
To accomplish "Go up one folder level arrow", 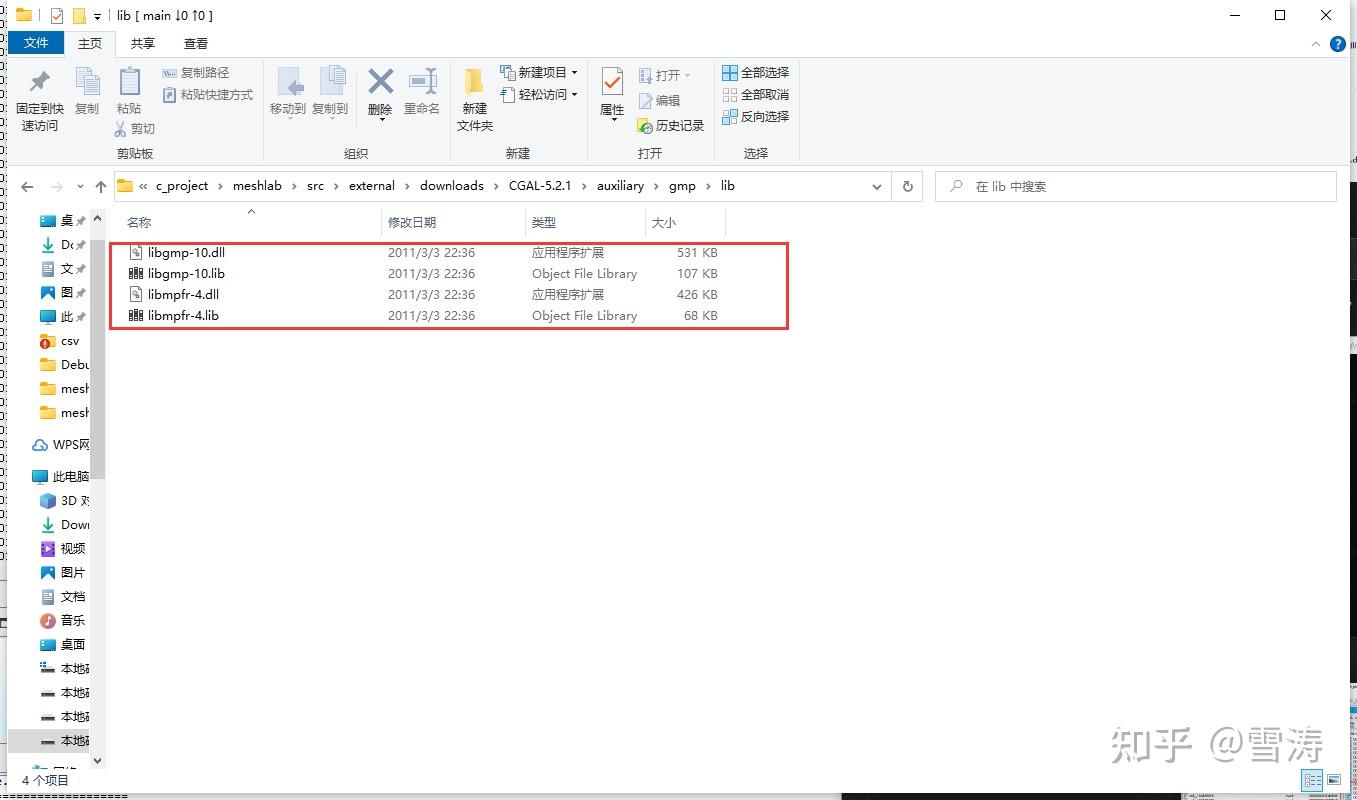I will click(100, 186).
